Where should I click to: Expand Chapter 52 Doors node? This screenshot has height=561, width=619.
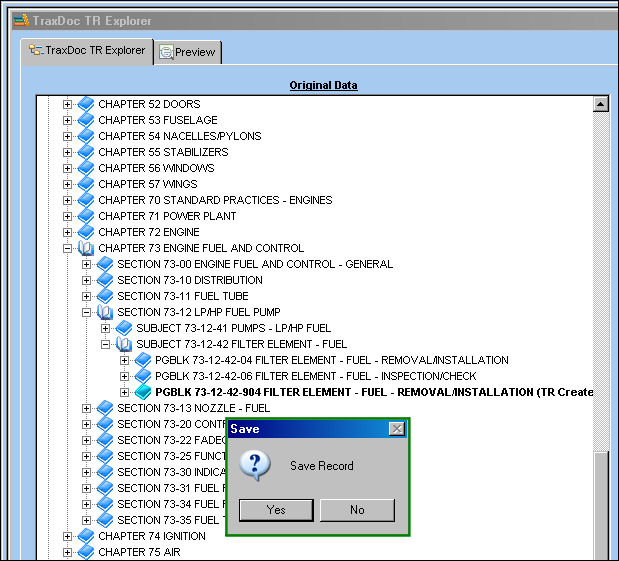click(67, 104)
